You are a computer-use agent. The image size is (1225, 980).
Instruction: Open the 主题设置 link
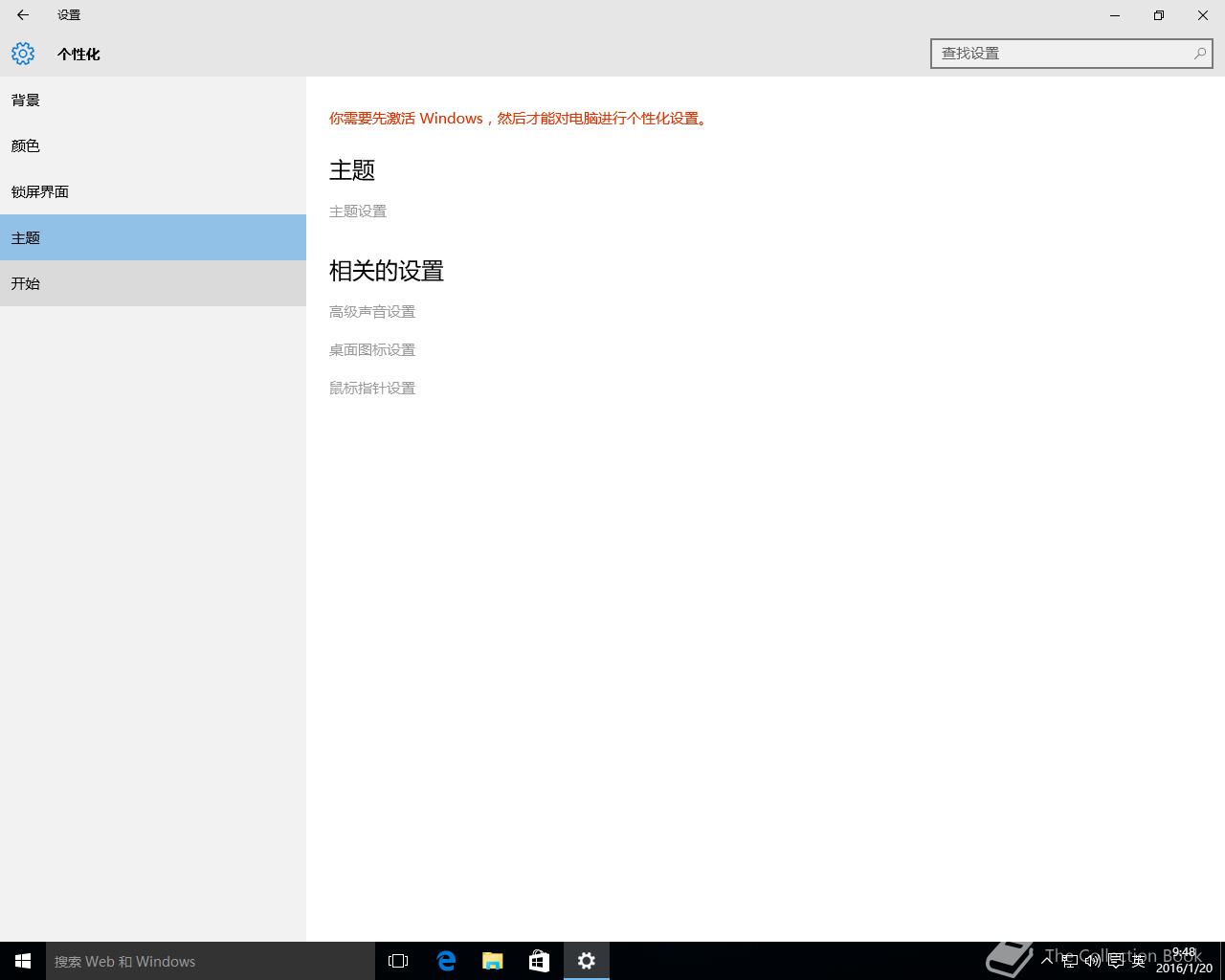pos(358,212)
